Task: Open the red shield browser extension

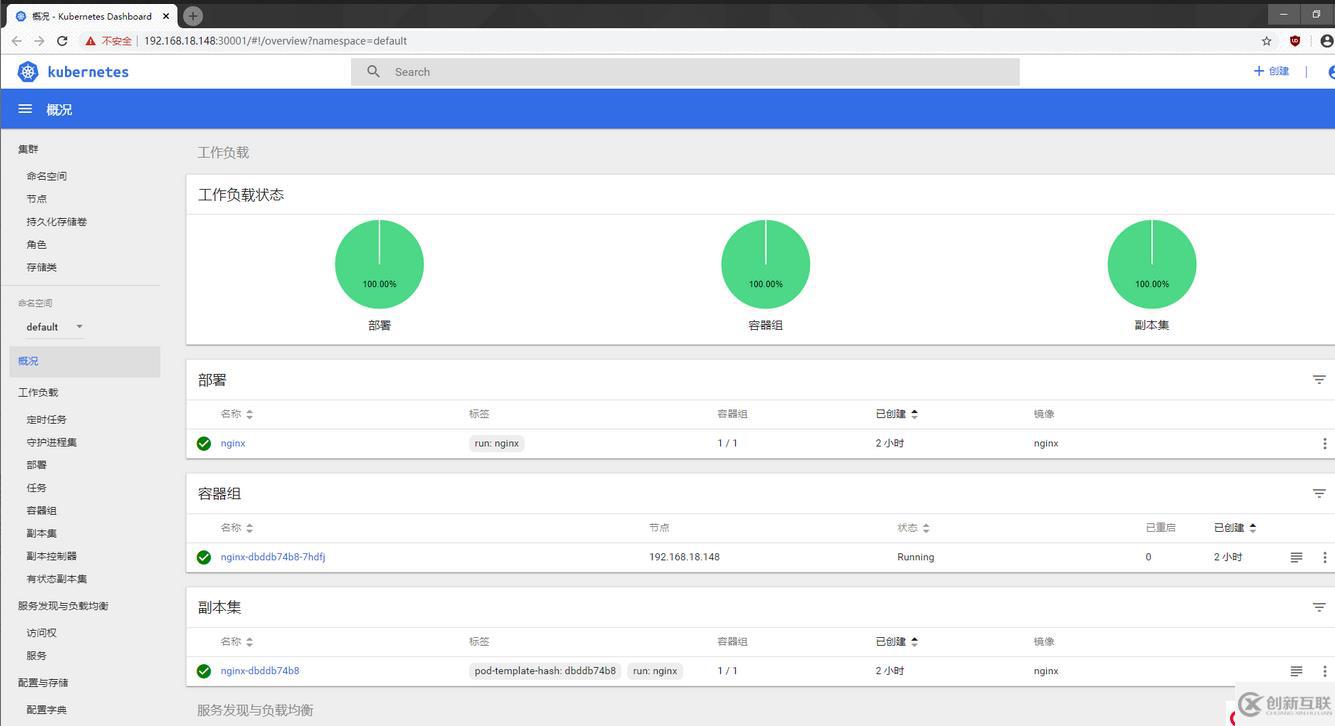Action: point(1295,41)
